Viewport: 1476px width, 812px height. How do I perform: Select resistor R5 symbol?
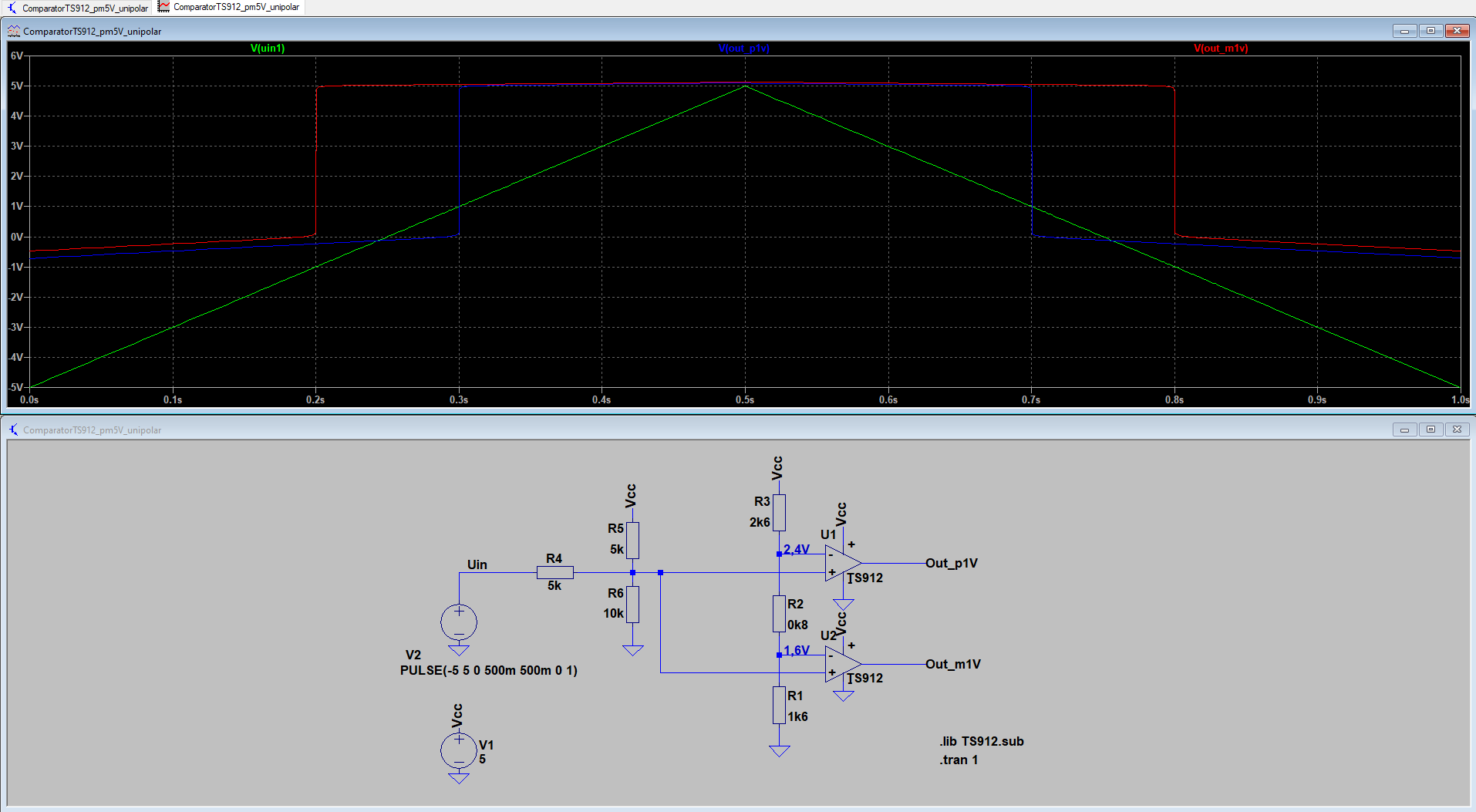(x=632, y=540)
